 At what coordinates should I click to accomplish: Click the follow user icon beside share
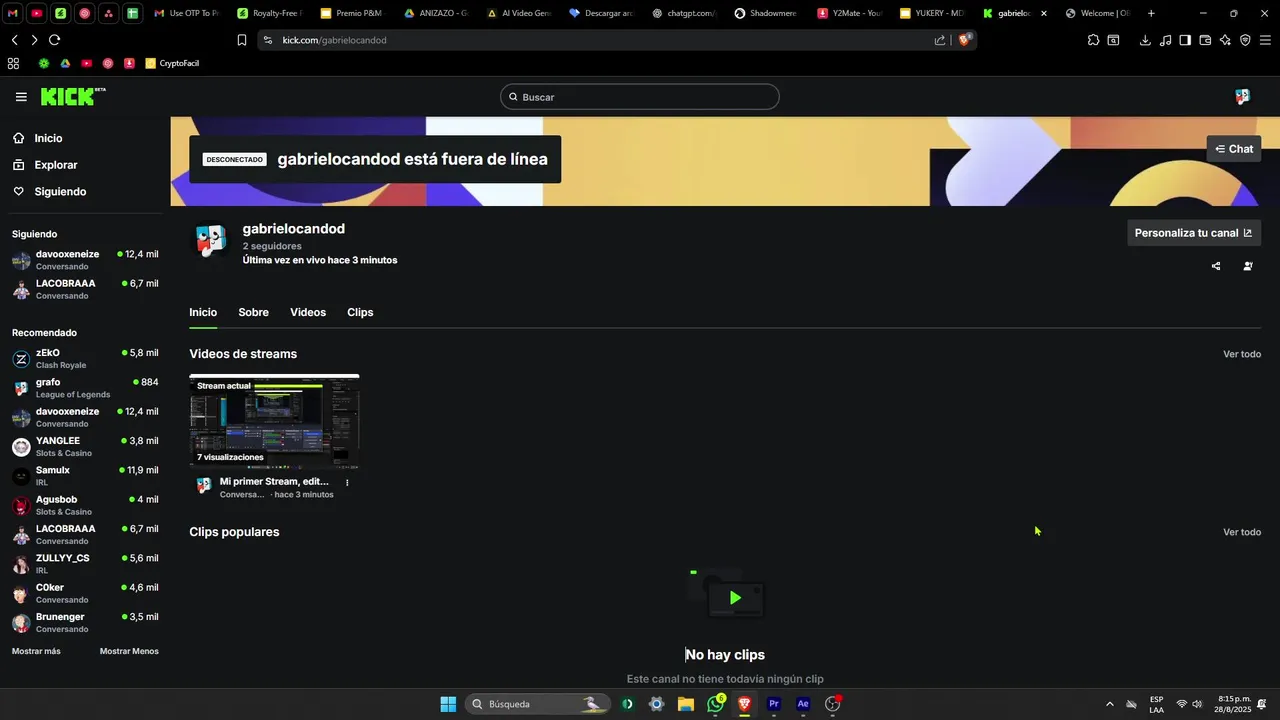[1248, 266]
